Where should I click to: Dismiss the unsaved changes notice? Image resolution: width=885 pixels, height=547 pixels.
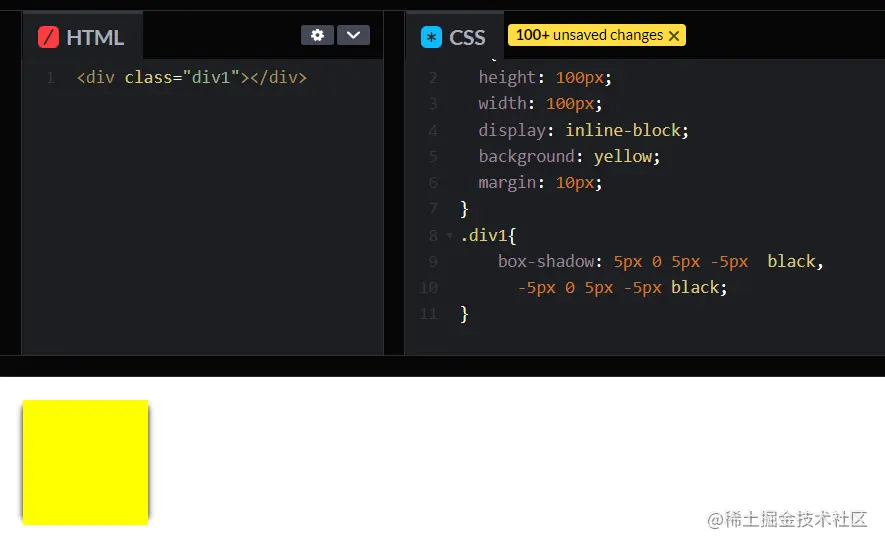coord(674,36)
